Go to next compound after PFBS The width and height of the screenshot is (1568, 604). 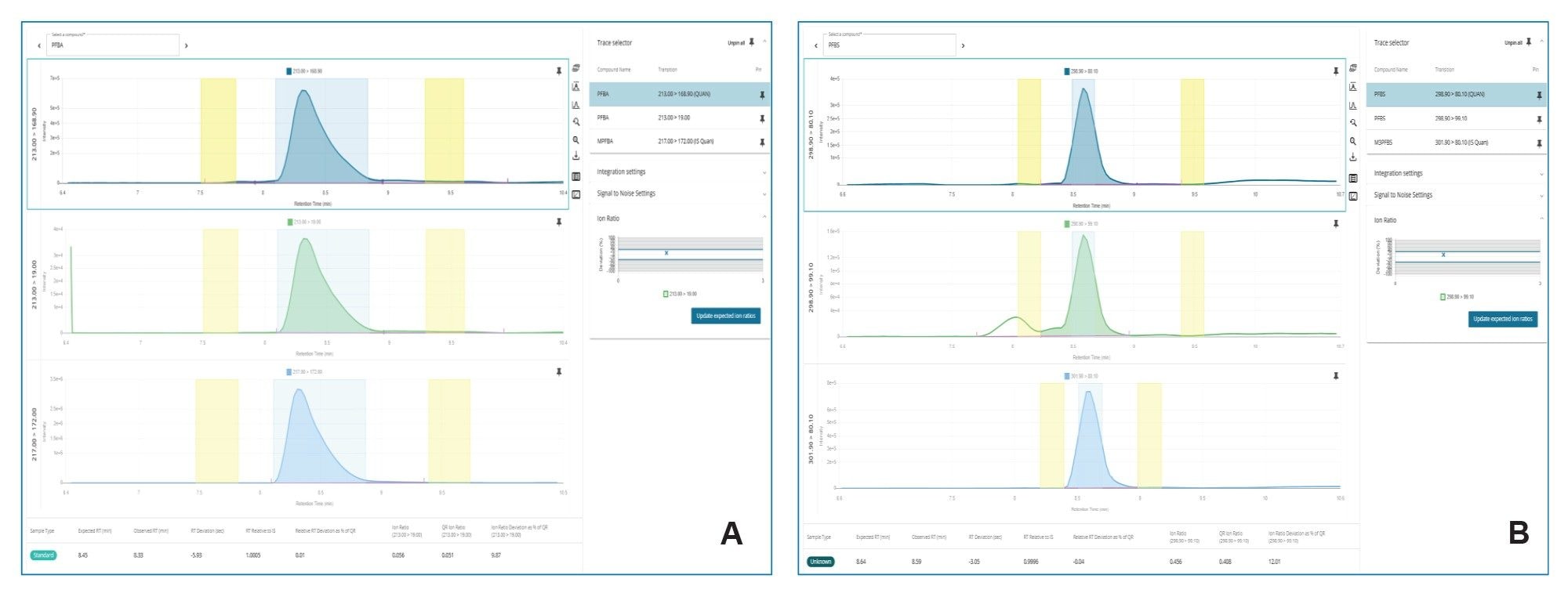point(964,45)
